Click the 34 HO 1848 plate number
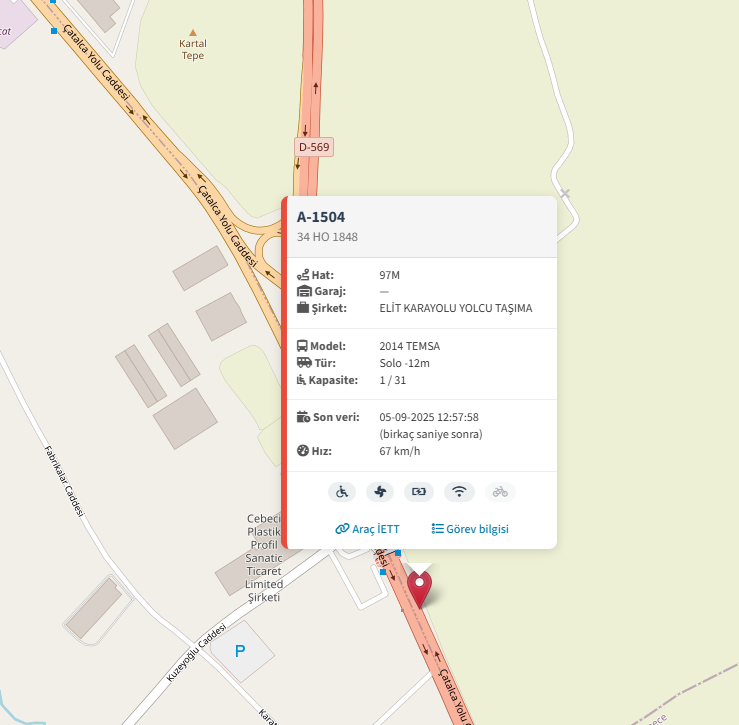The width and height of the screenshot is (739, 725). 327,237
